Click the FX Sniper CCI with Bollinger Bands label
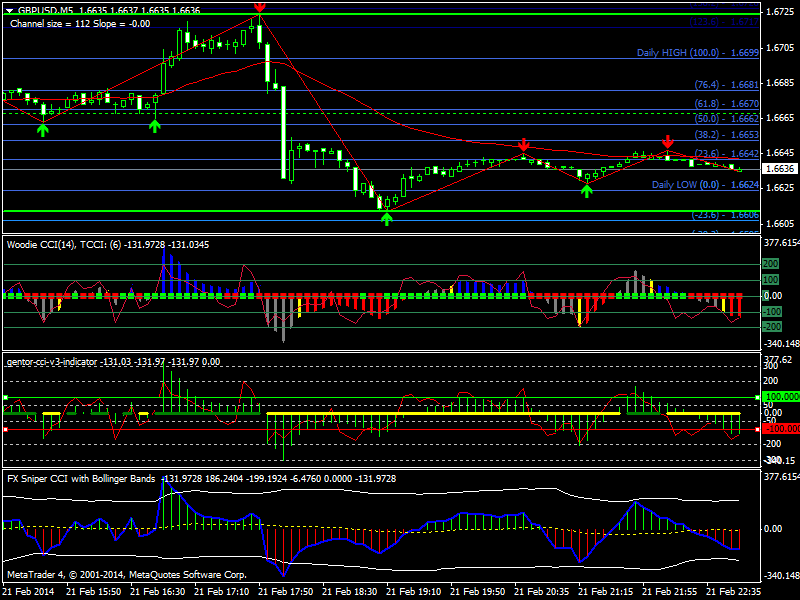 tap(81, 479)
